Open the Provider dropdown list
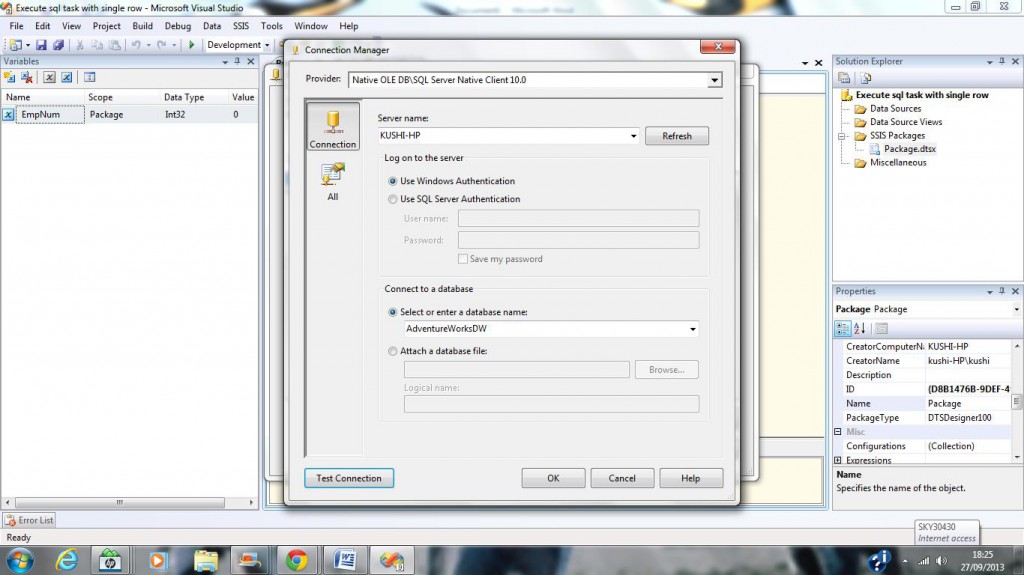The height and width of the screenshot is (575, 1024). pos(714,80)
